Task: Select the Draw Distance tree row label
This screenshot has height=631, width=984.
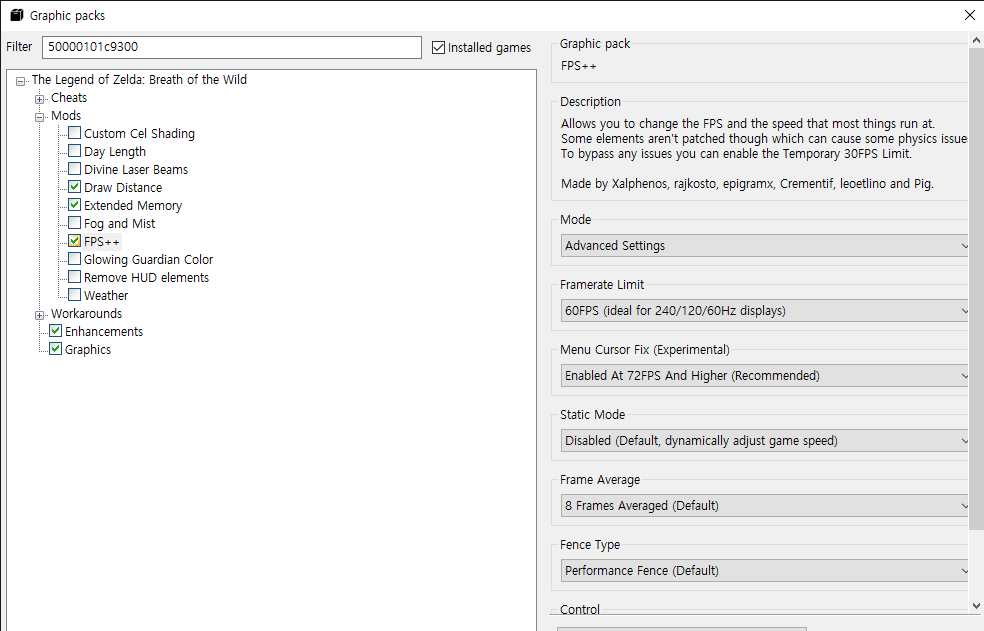Action: (123, 188)
